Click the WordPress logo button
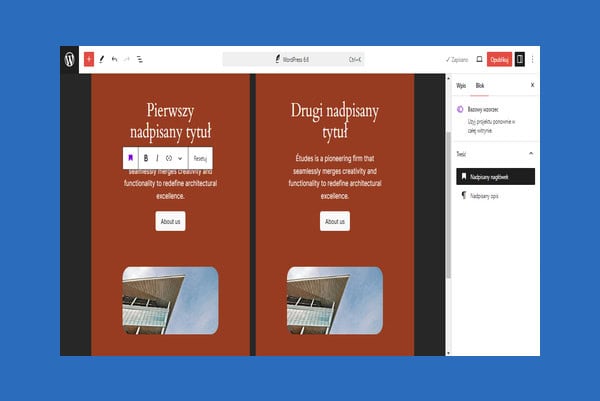The width and height of the screenshot is (600, 401). tap(69, 59)
